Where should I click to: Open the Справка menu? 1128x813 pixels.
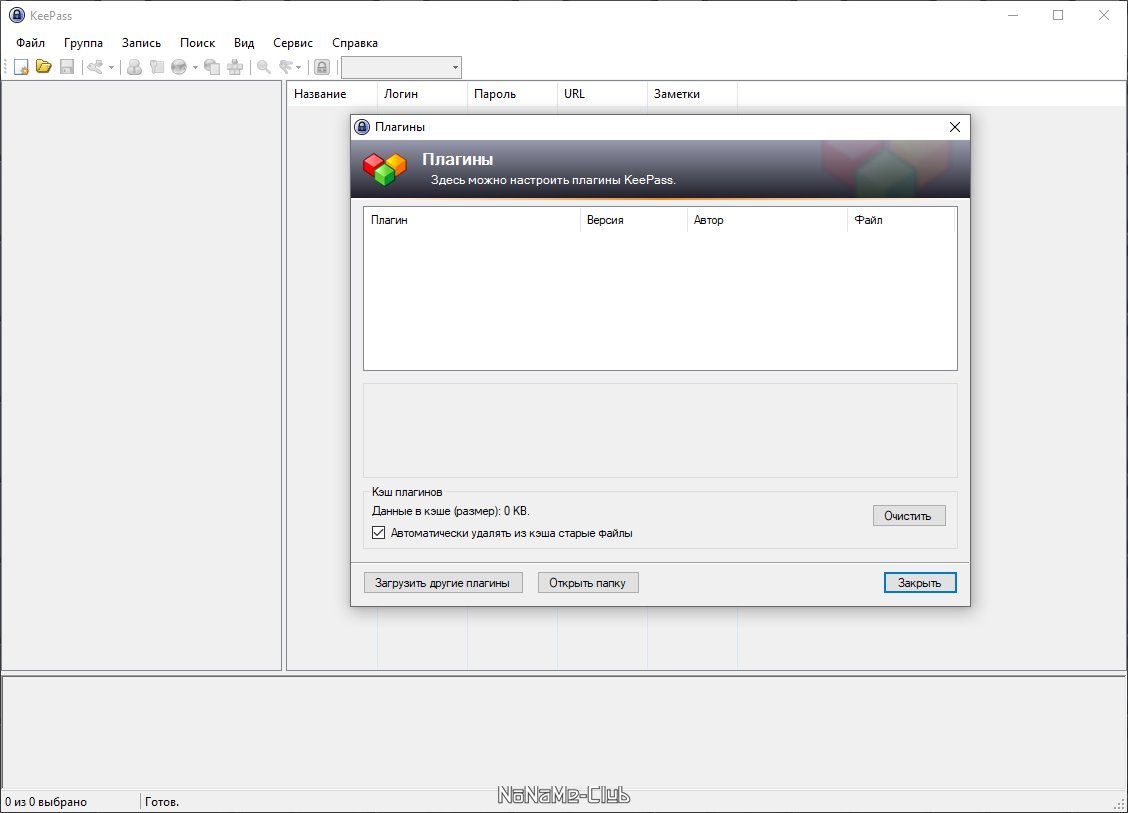[355, 43]
